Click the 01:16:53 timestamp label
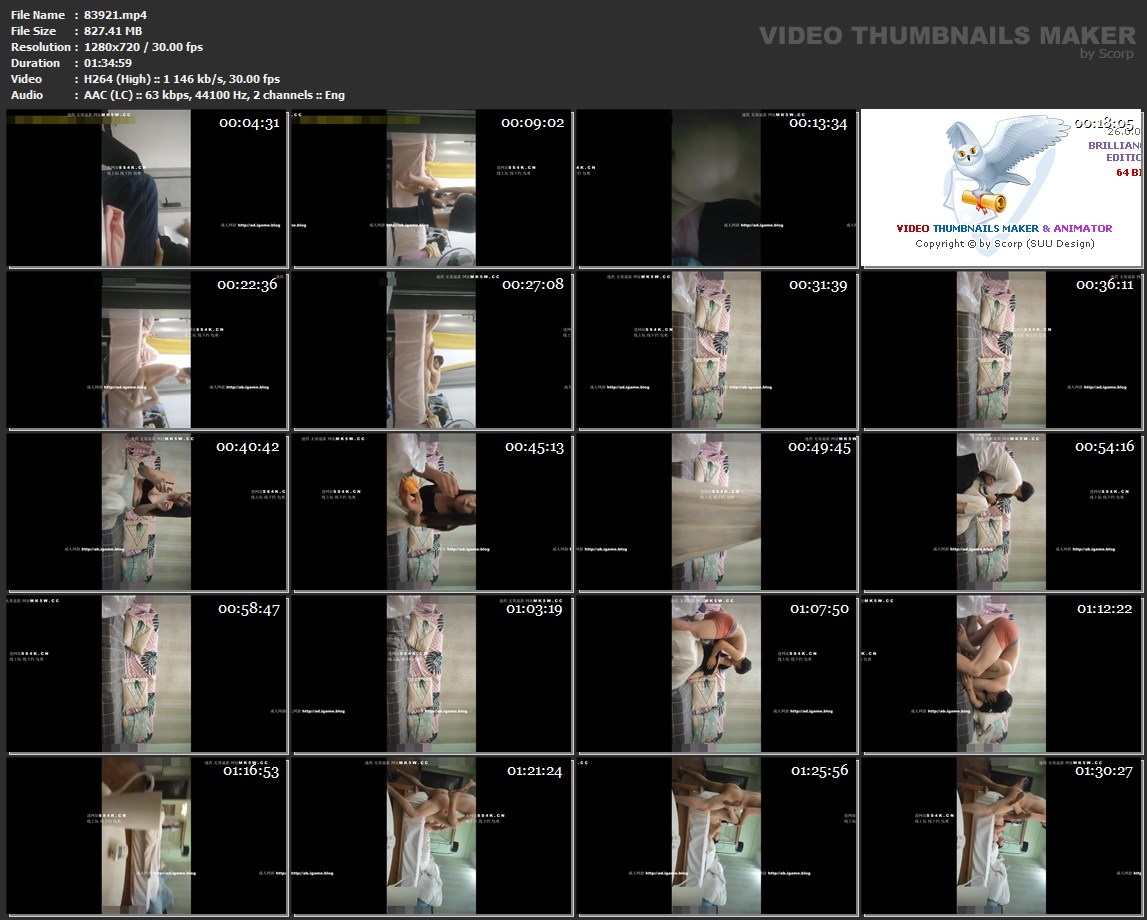The width and height of the screenshot is (1147, 920). pos(250,771)
